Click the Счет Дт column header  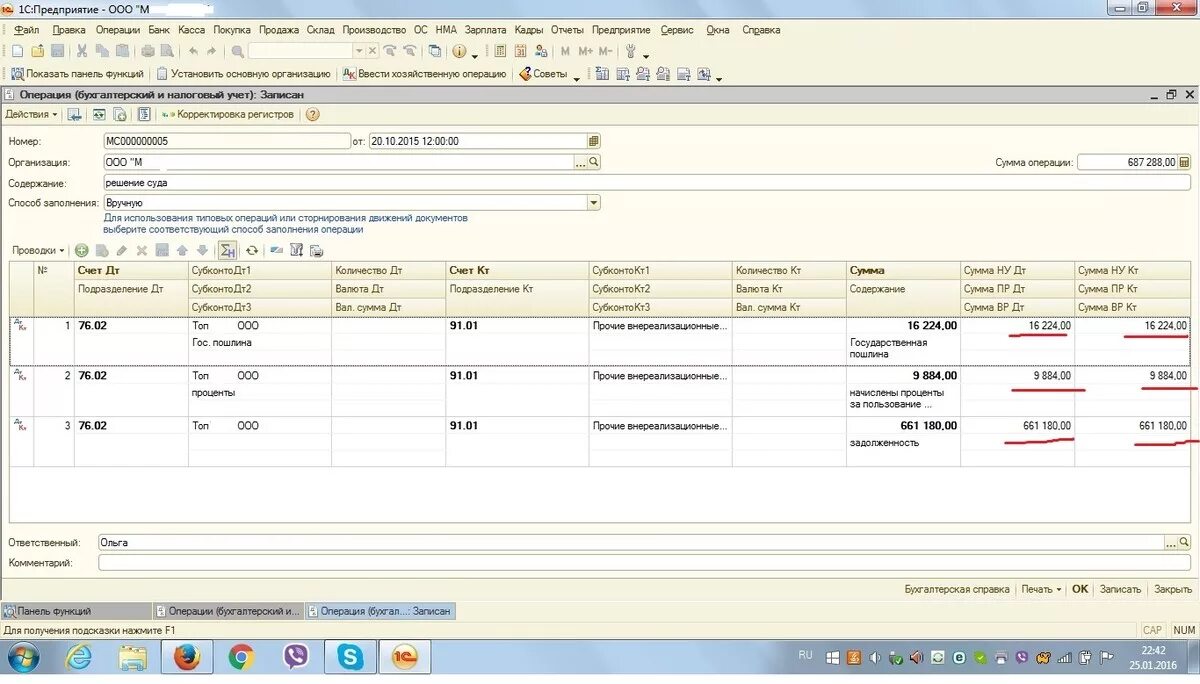tap(131, 270)
